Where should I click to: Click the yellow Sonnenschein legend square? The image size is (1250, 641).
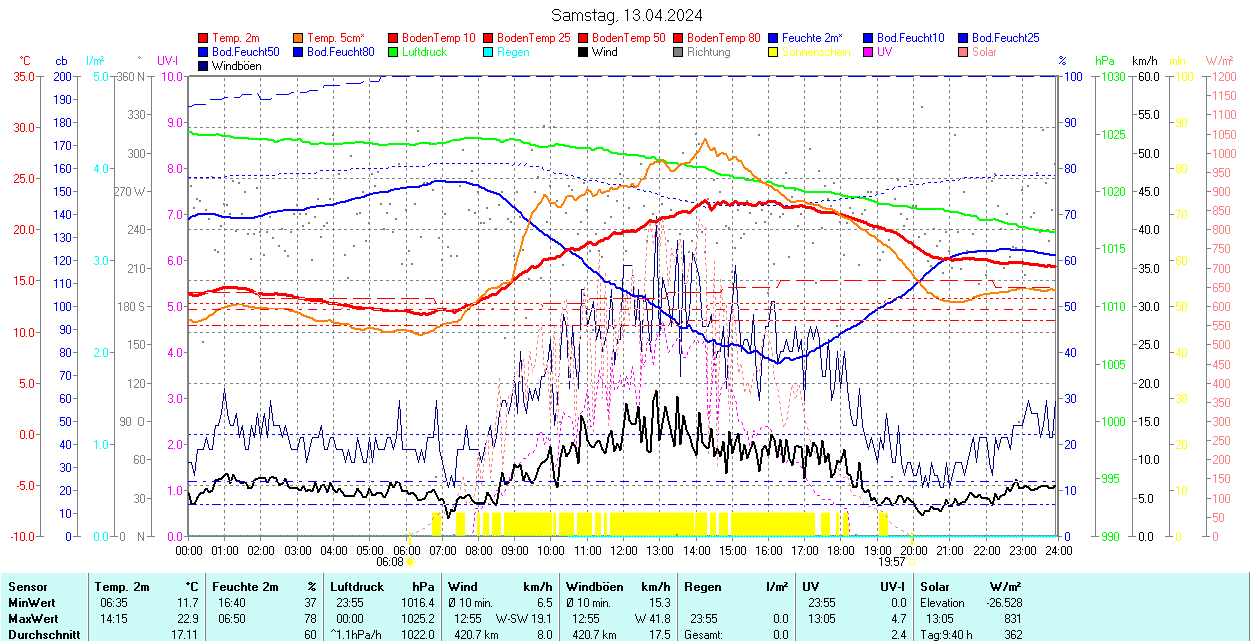[773, 52]
